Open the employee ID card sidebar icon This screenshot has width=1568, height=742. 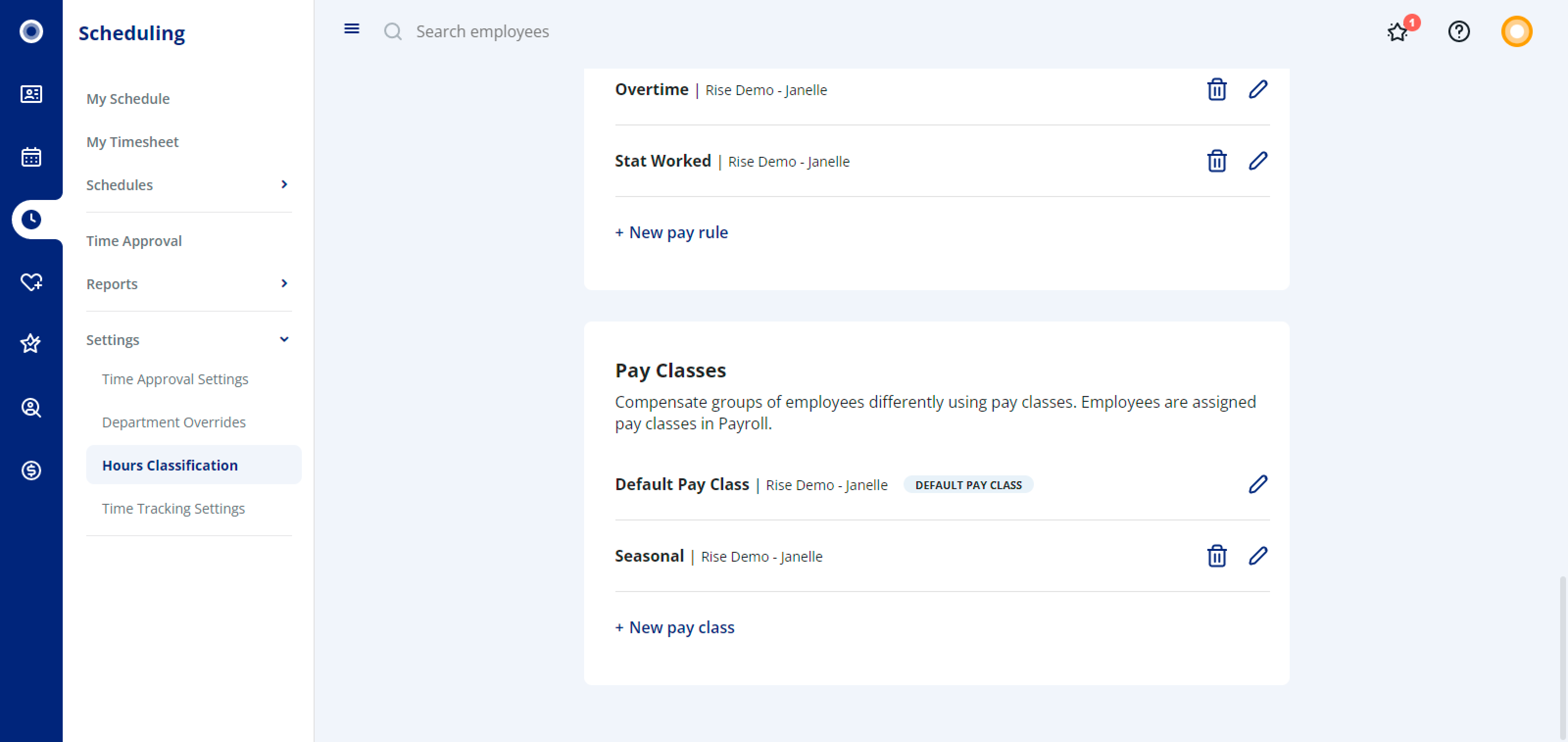coord(31,94)
